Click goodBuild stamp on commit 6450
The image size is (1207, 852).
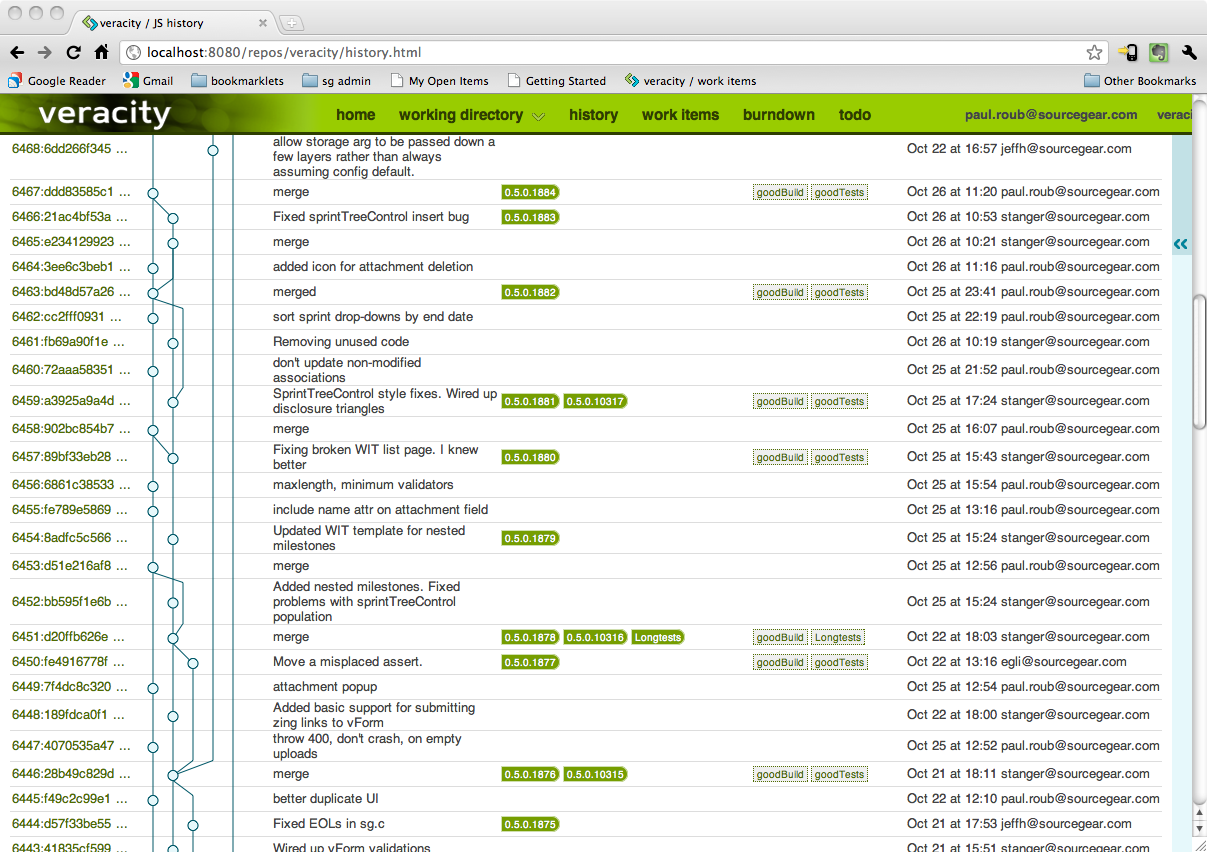780,663
